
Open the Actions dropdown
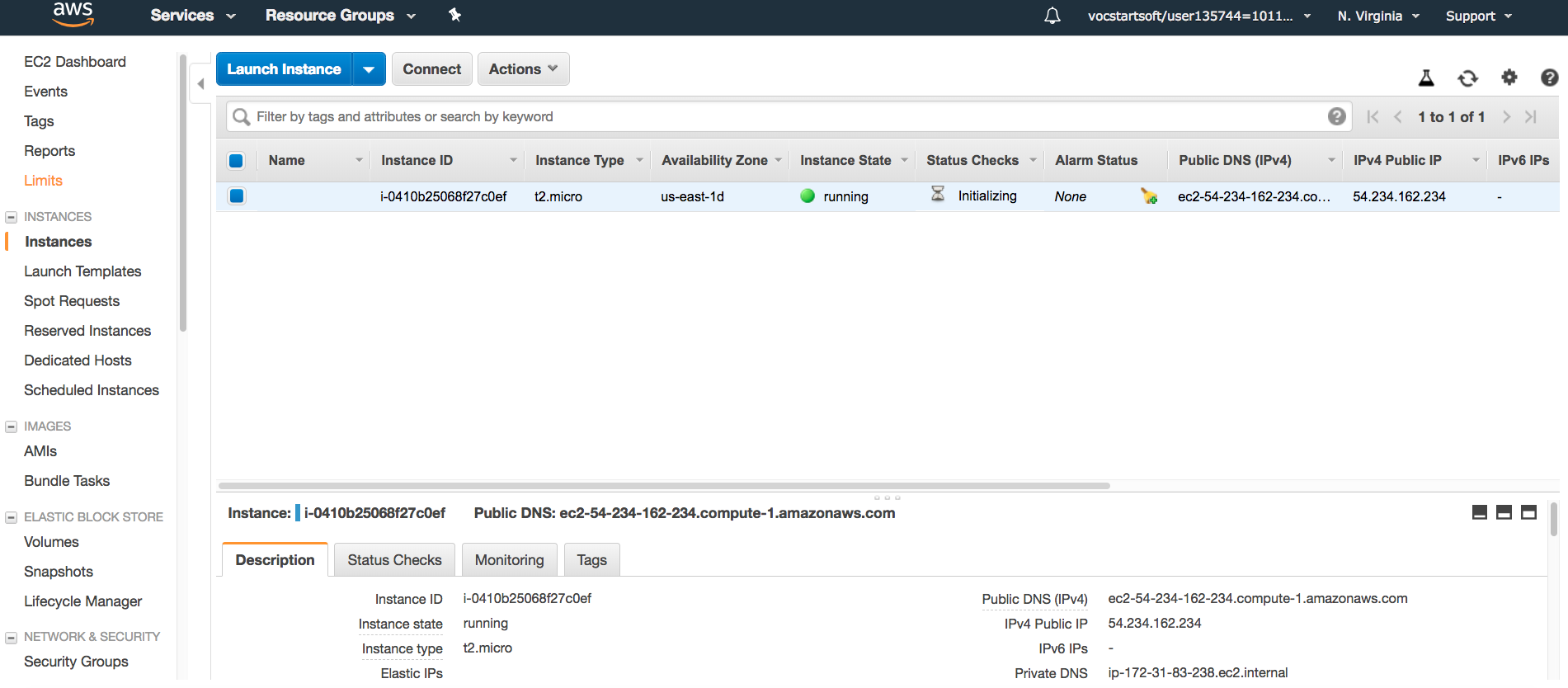[523, 69]
